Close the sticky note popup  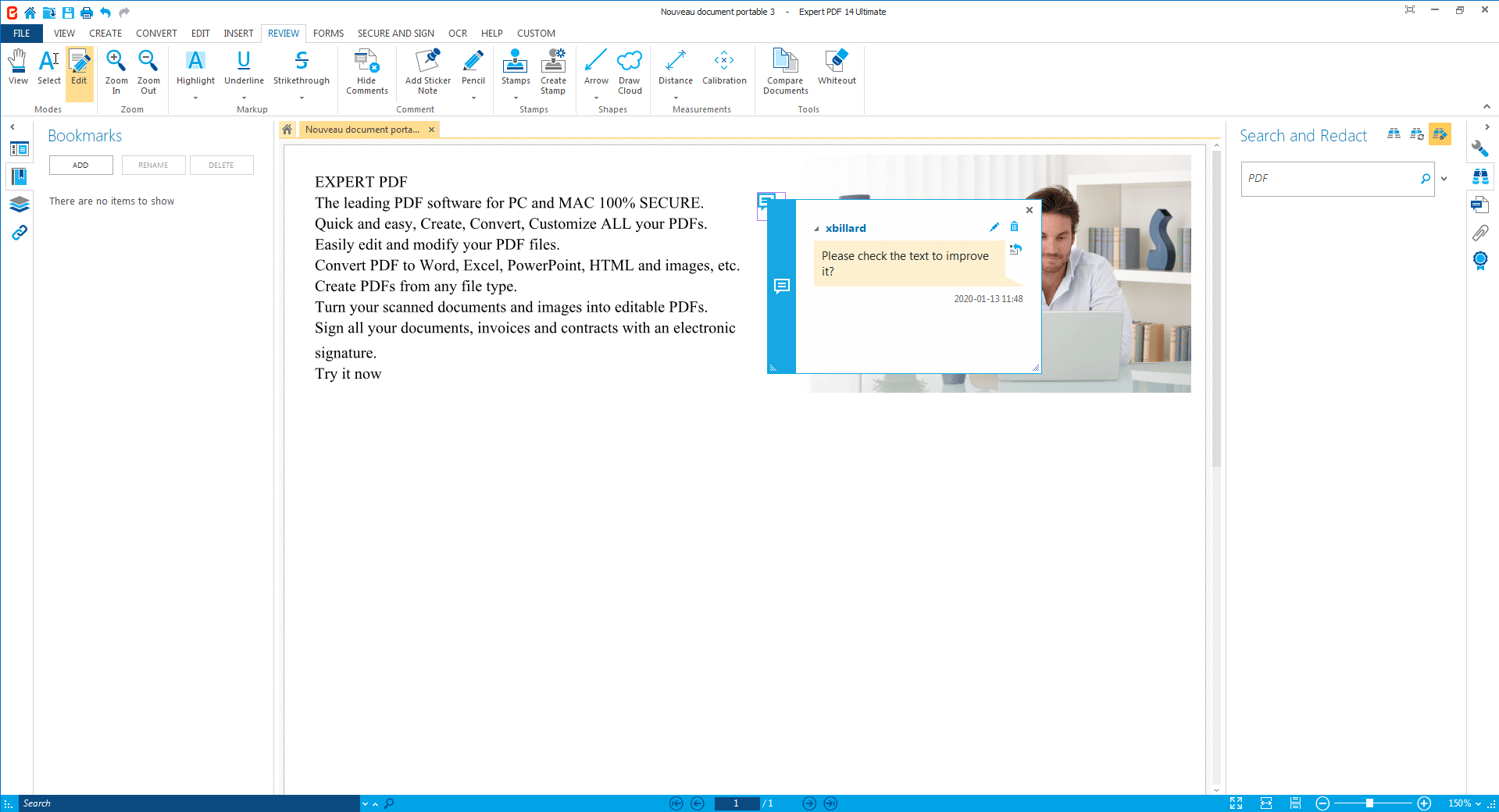pos(1030,210)
